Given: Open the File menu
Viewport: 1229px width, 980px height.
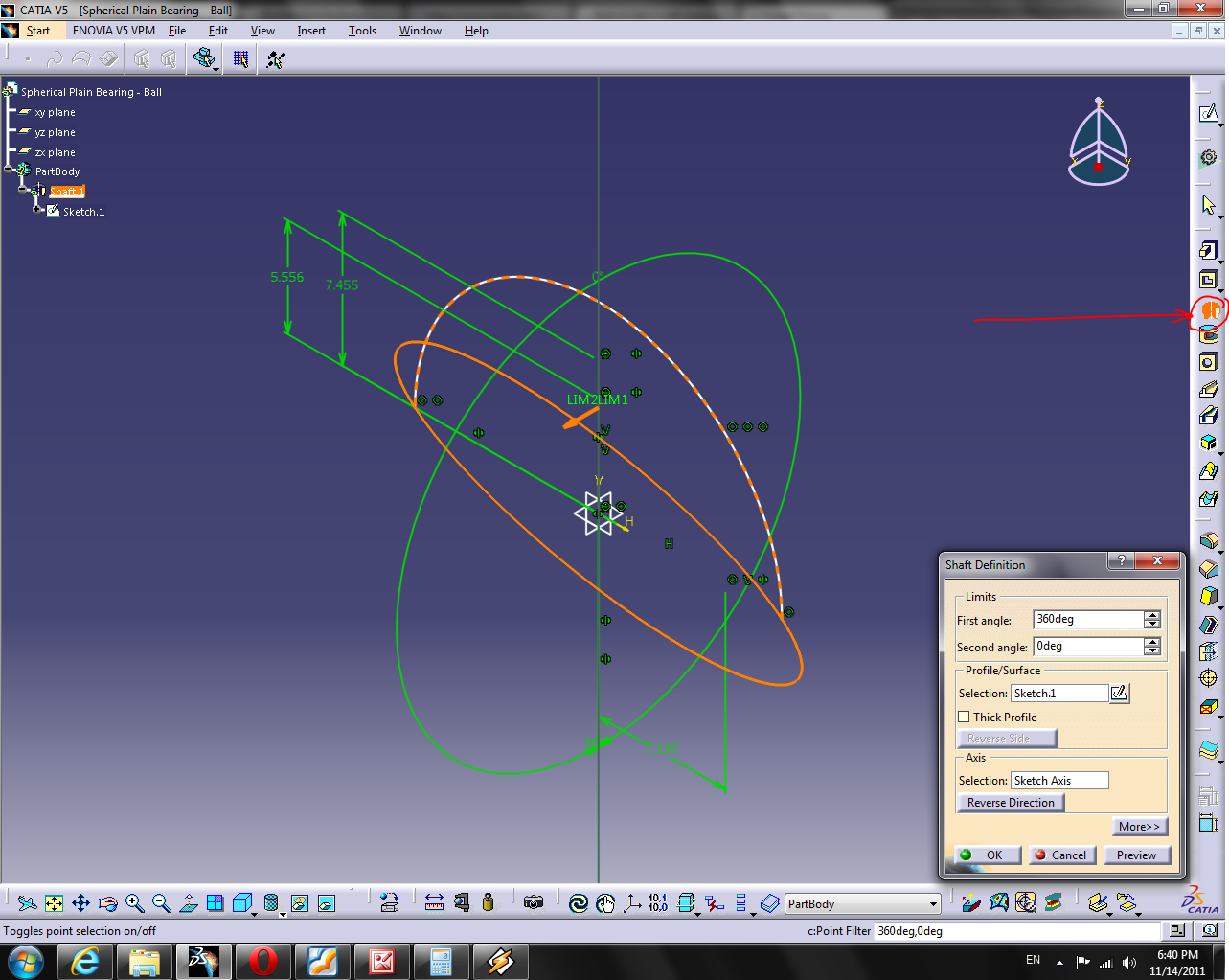Looking at the screenshot, I should (x=177, y=31).
